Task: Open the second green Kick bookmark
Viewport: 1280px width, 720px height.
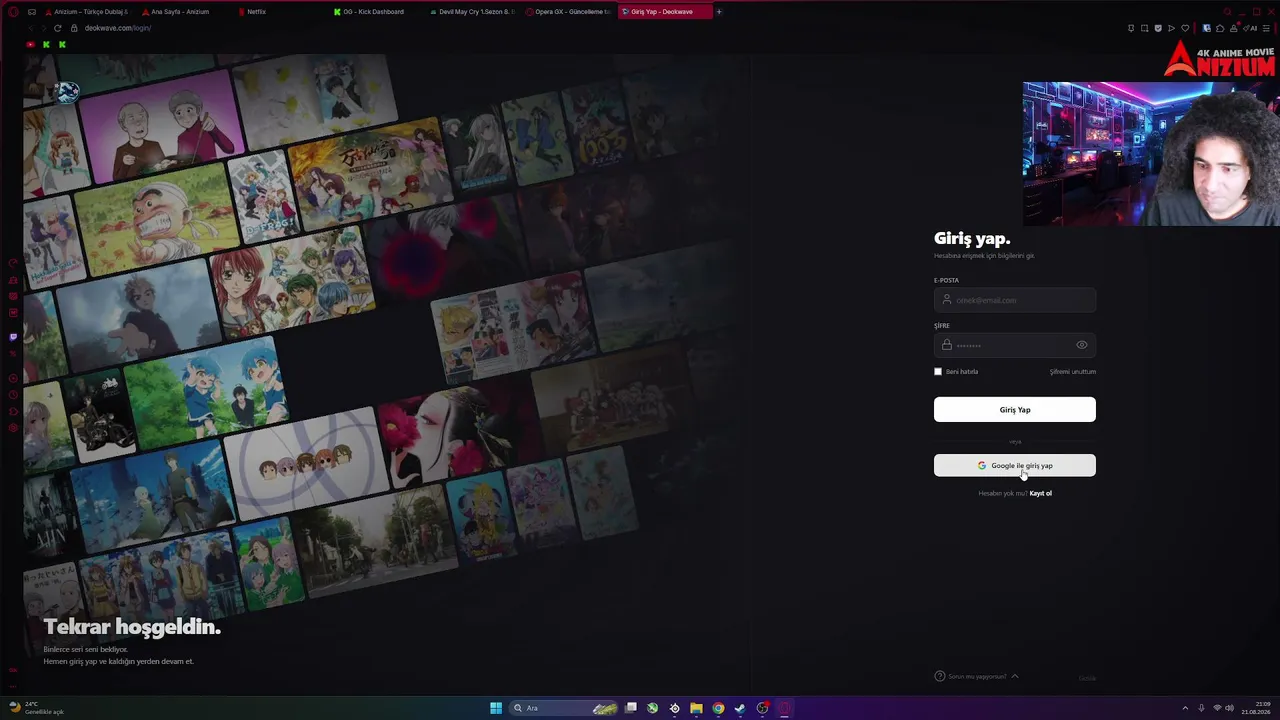Action: 62,44
